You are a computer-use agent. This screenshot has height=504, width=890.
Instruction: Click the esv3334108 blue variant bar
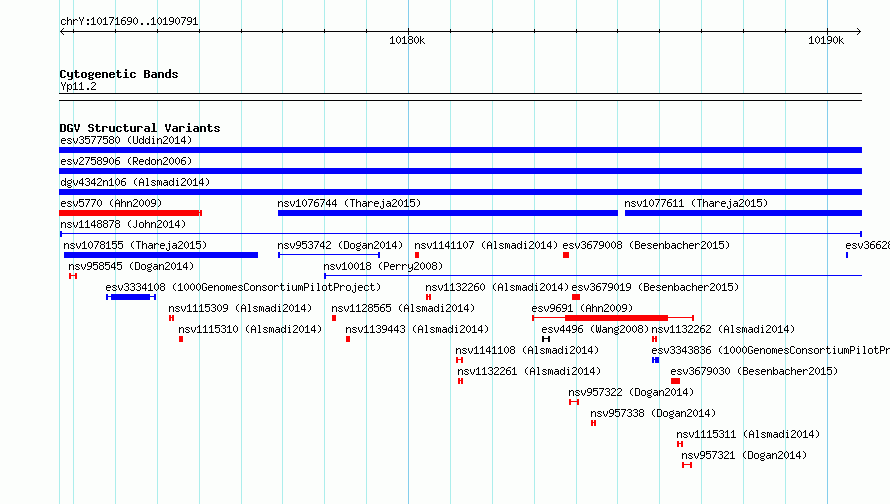[x=131, y=297]
